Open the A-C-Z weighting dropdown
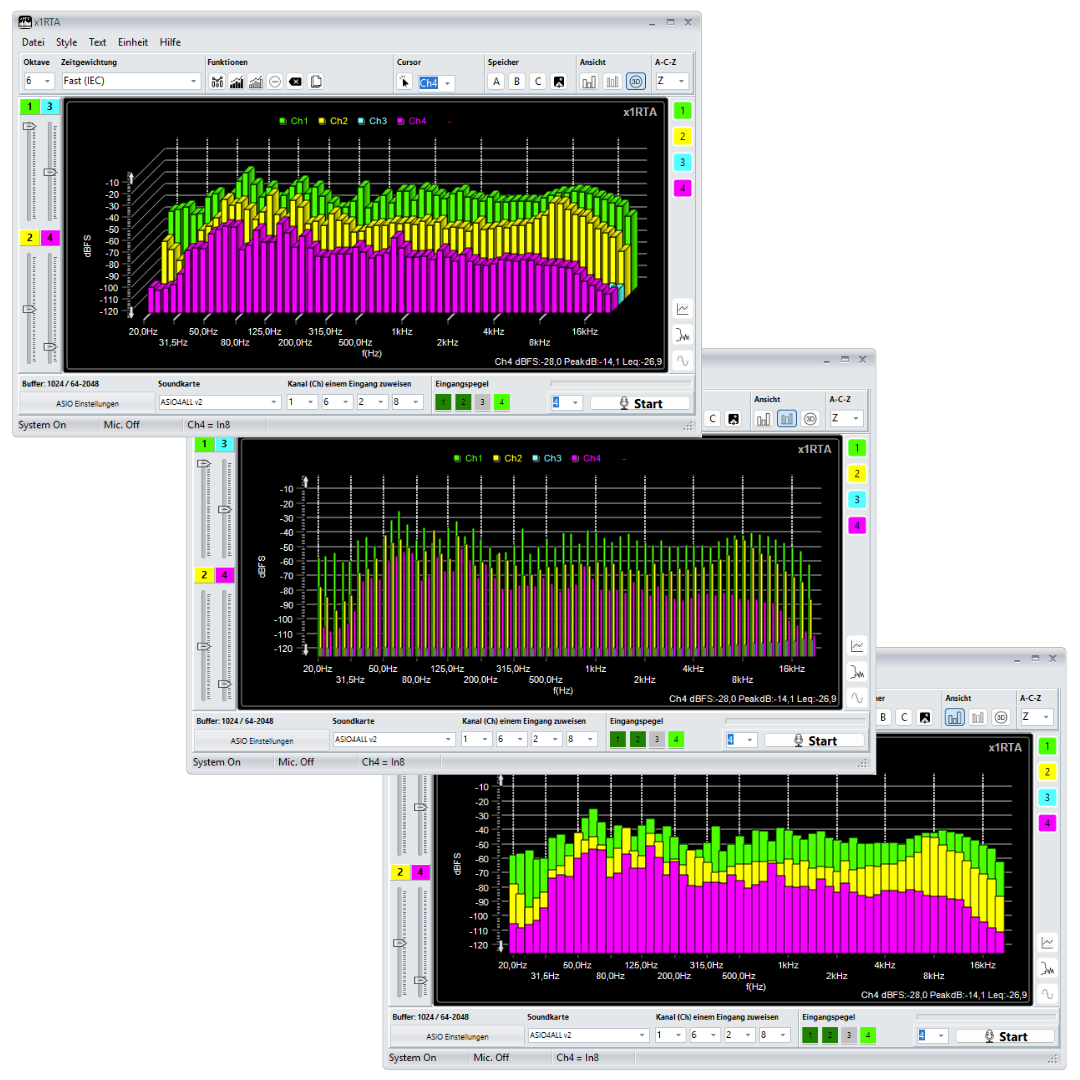The image size is (1080, 1080). (671, 81)
